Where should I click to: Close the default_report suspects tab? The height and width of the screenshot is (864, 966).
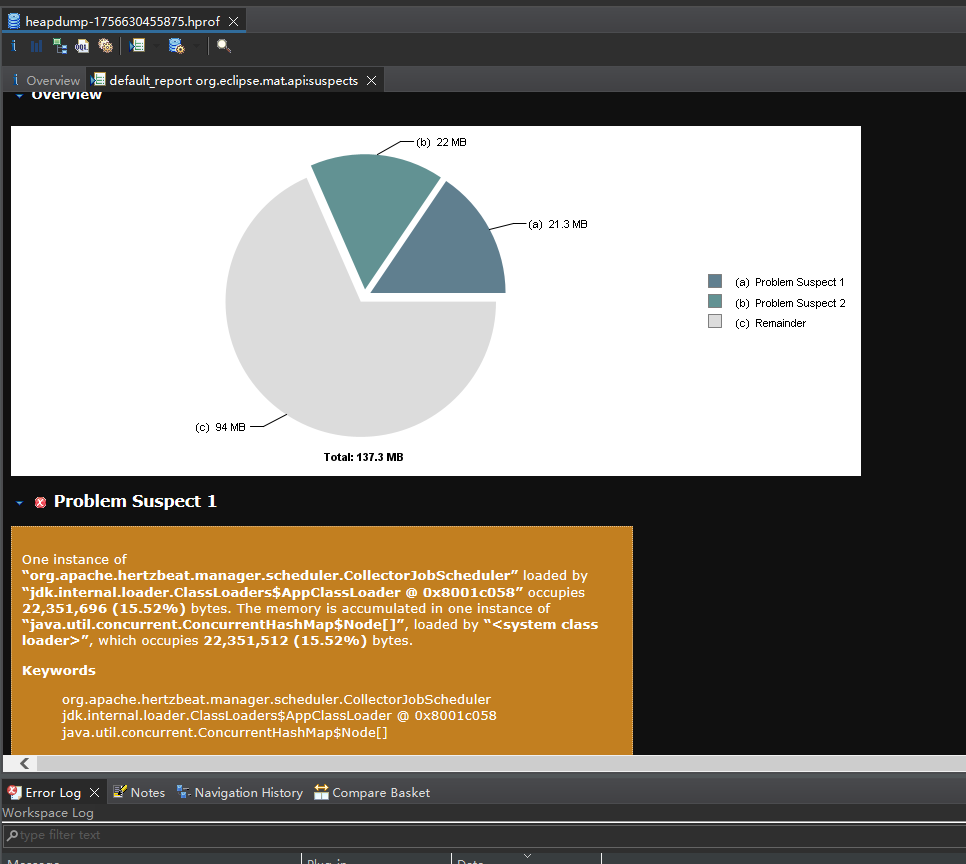click(371, 81)
